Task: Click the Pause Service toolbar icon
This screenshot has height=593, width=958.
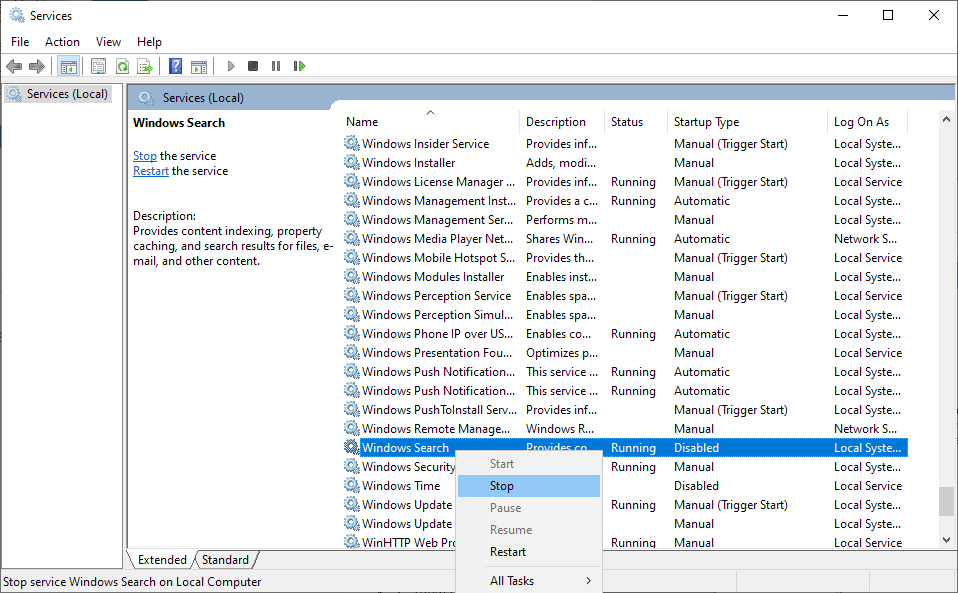Action: coord(276,67)
